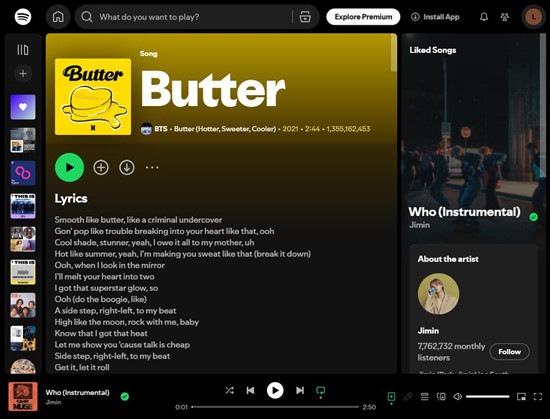This screenshot has height=419, width=550.
Task: Enter full screen mode icon
Action: 538,397
